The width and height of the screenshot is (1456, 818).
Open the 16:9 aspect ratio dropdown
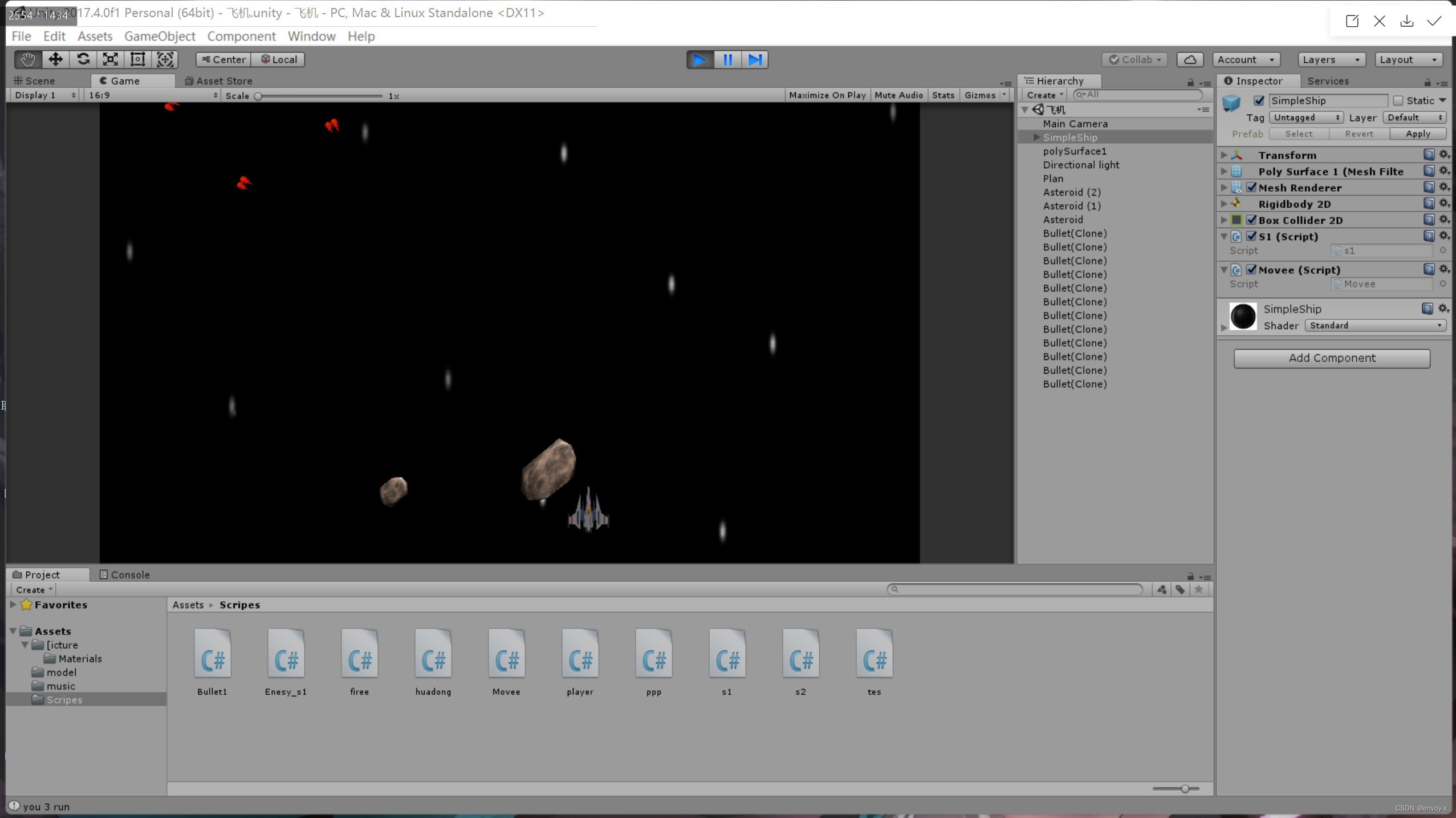[152, 95]
